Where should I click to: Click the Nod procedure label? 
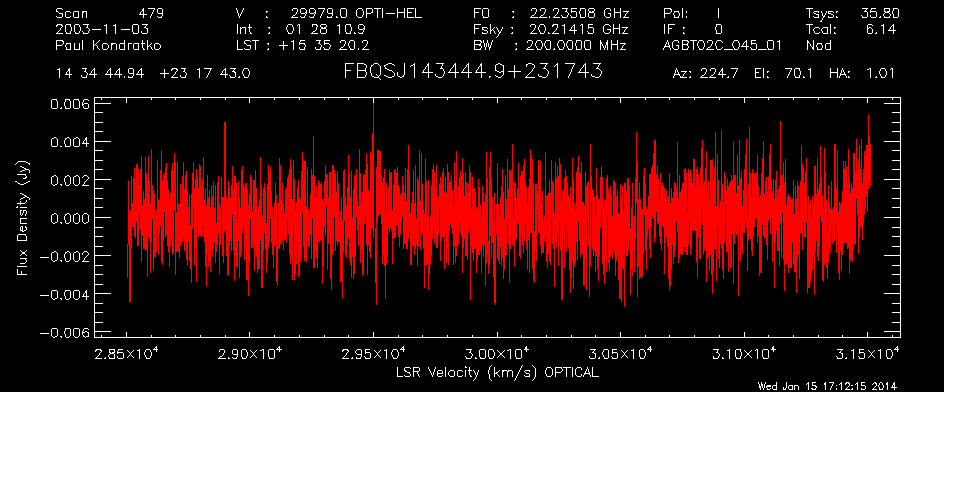coord(818,45)
